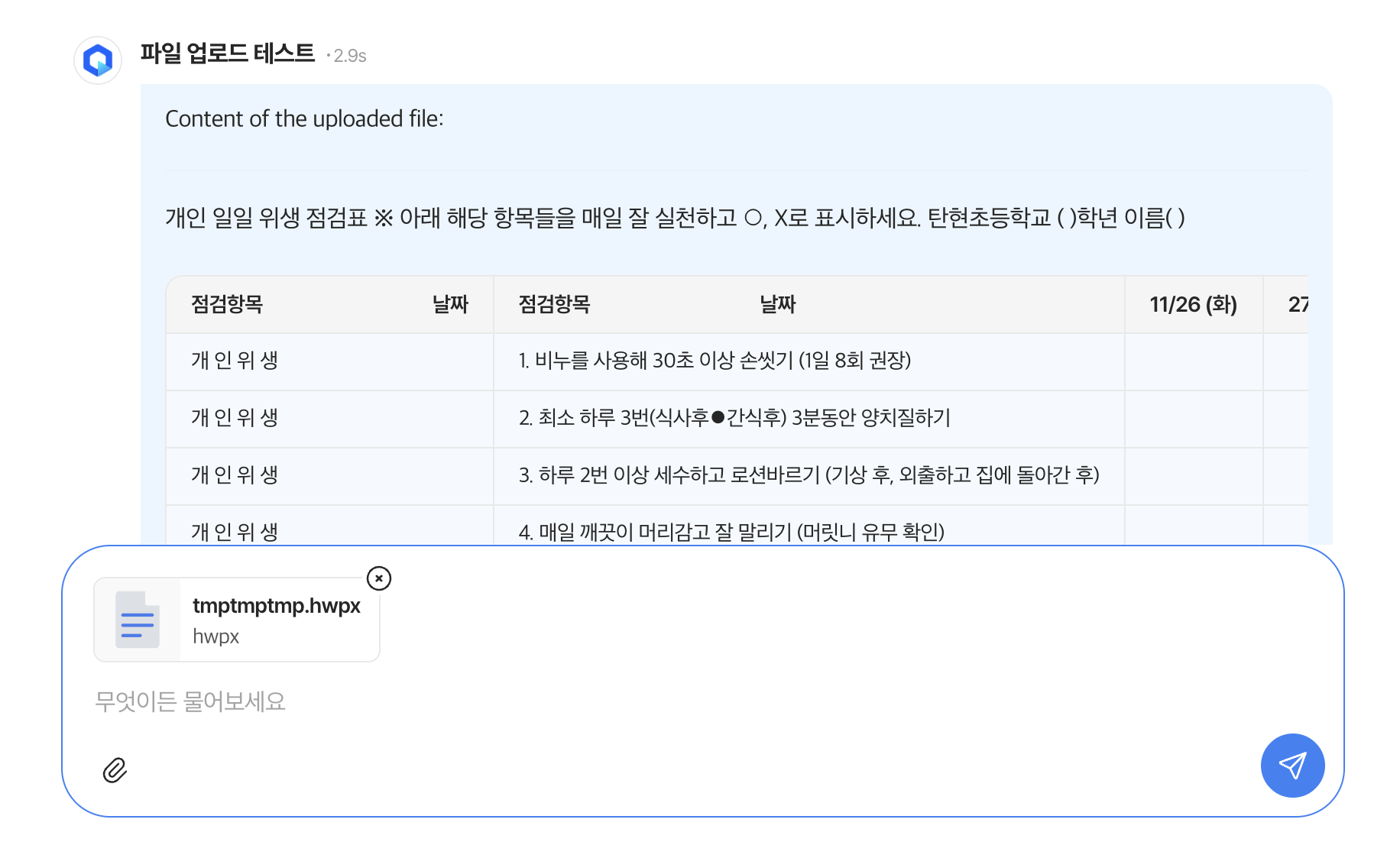Click the 개인 일일 위생 점검표 description paragraph
This screenshot has width=1400, height=842.
[674, 219]
